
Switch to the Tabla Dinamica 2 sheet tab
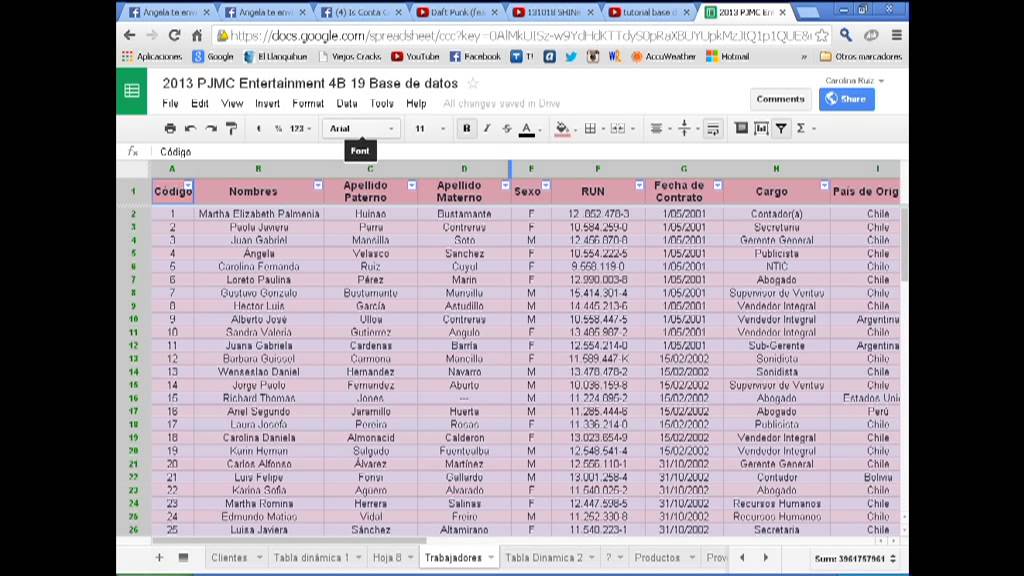click(544, 558)
